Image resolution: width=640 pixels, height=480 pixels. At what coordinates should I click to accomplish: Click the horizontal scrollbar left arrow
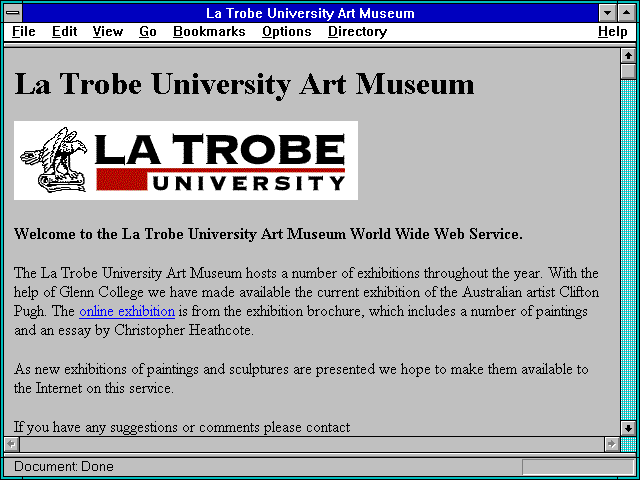[11, 444]
